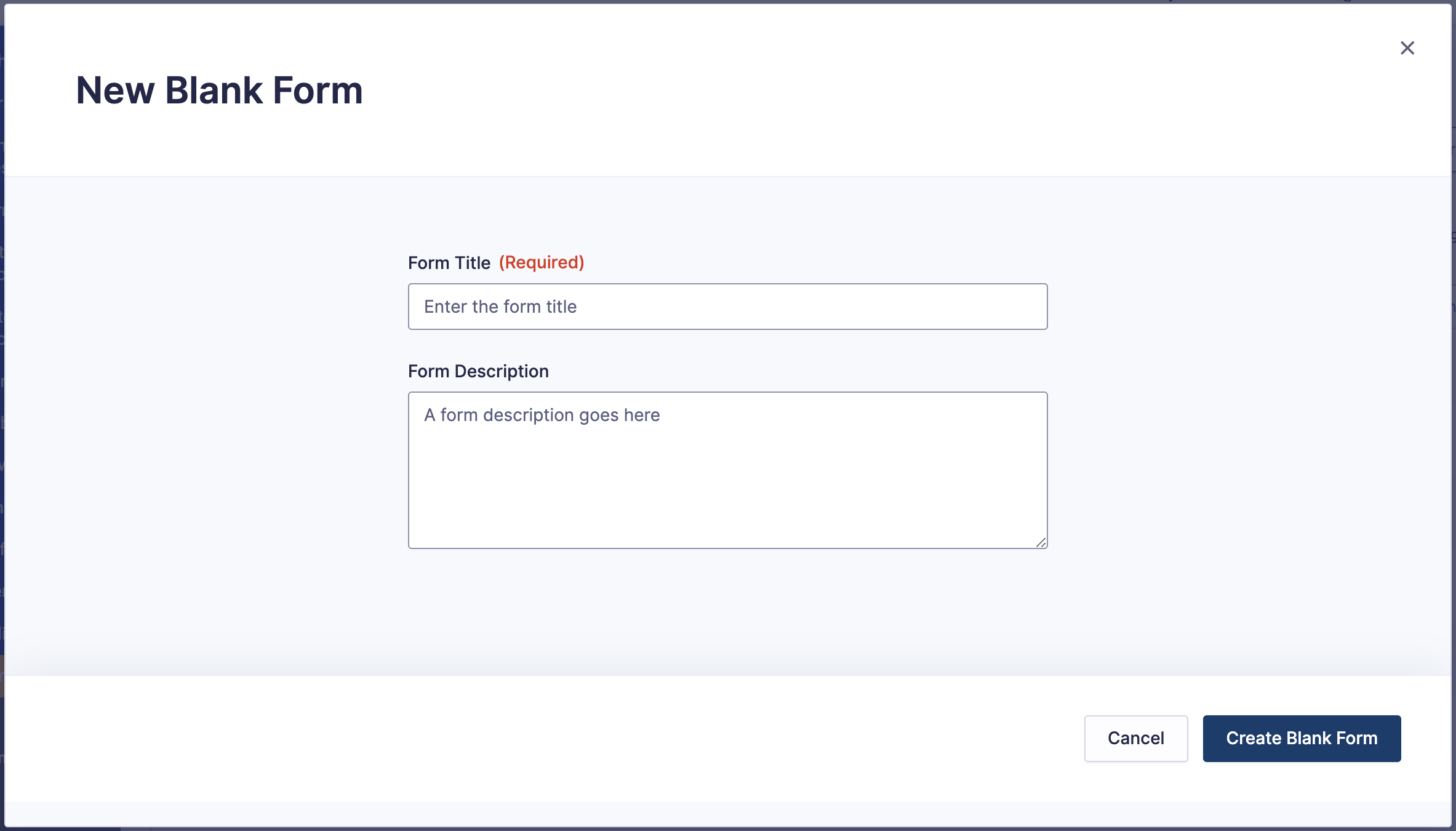Viewport: 1456px width, 831px height.
Task: Close the New Blank Form dialog
Action: click(x=1407, y=48)
